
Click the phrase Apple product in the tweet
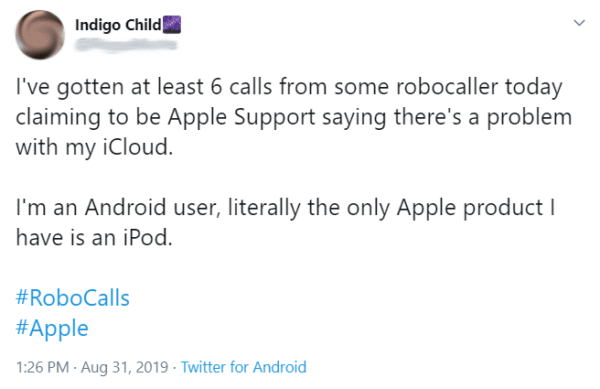[x=470, y=209]
